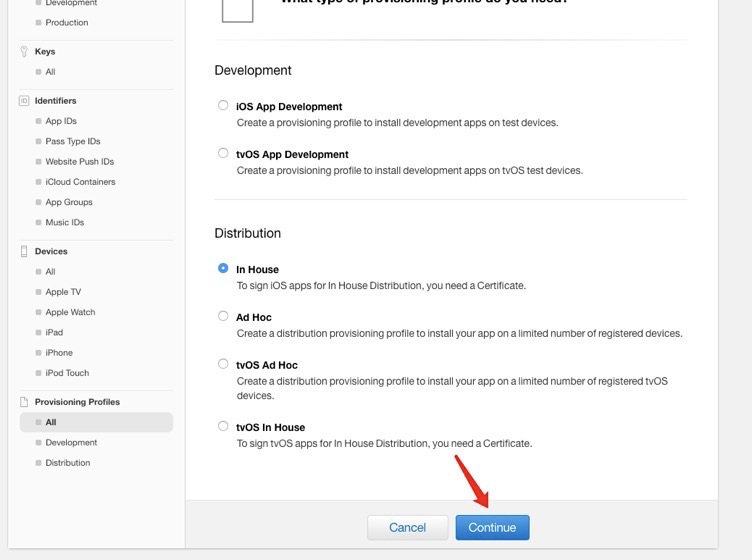Cancel the provisioning profile creation
This screenshot has width=752, height=560.
click(407, 527)
